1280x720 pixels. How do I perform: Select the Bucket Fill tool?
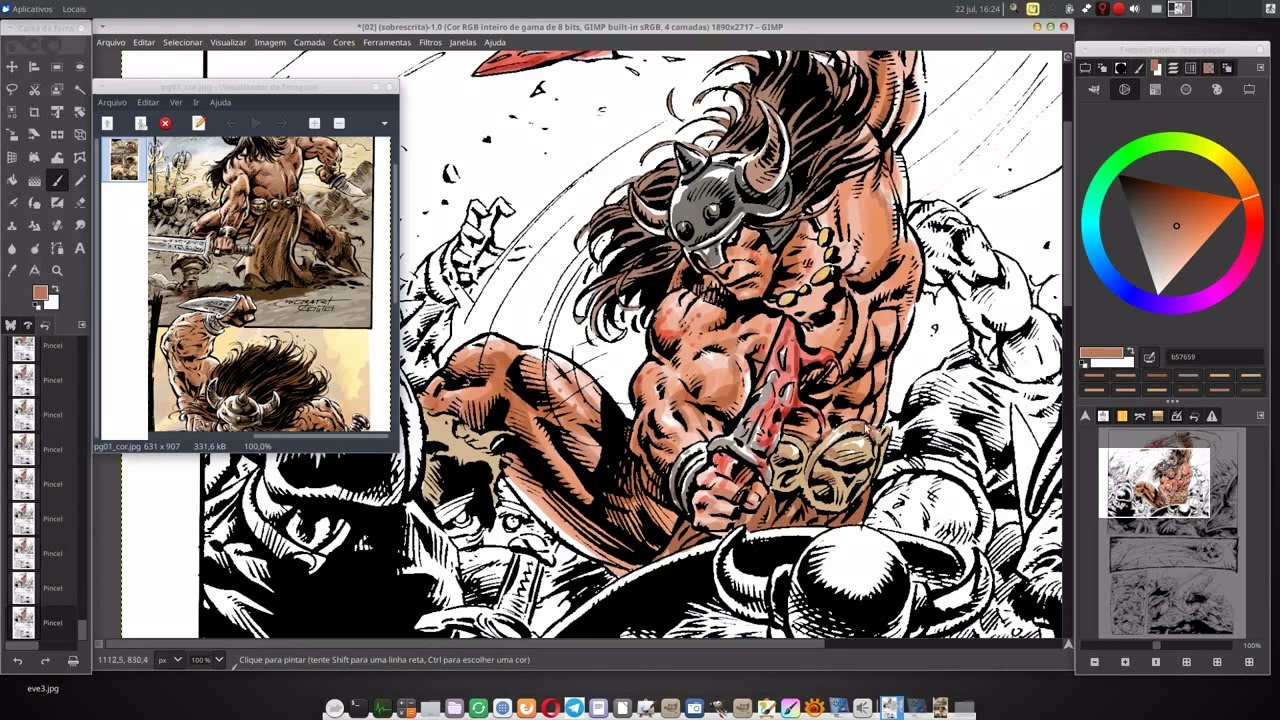tap(12, 180)
